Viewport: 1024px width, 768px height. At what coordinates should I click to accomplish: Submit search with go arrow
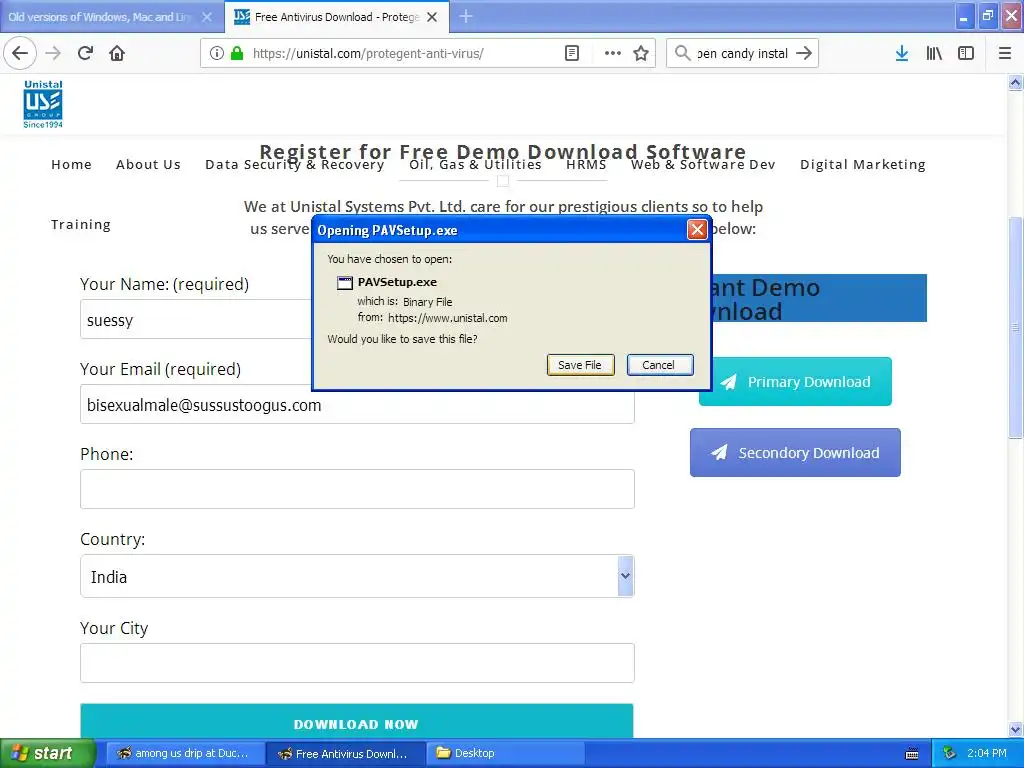804,53
